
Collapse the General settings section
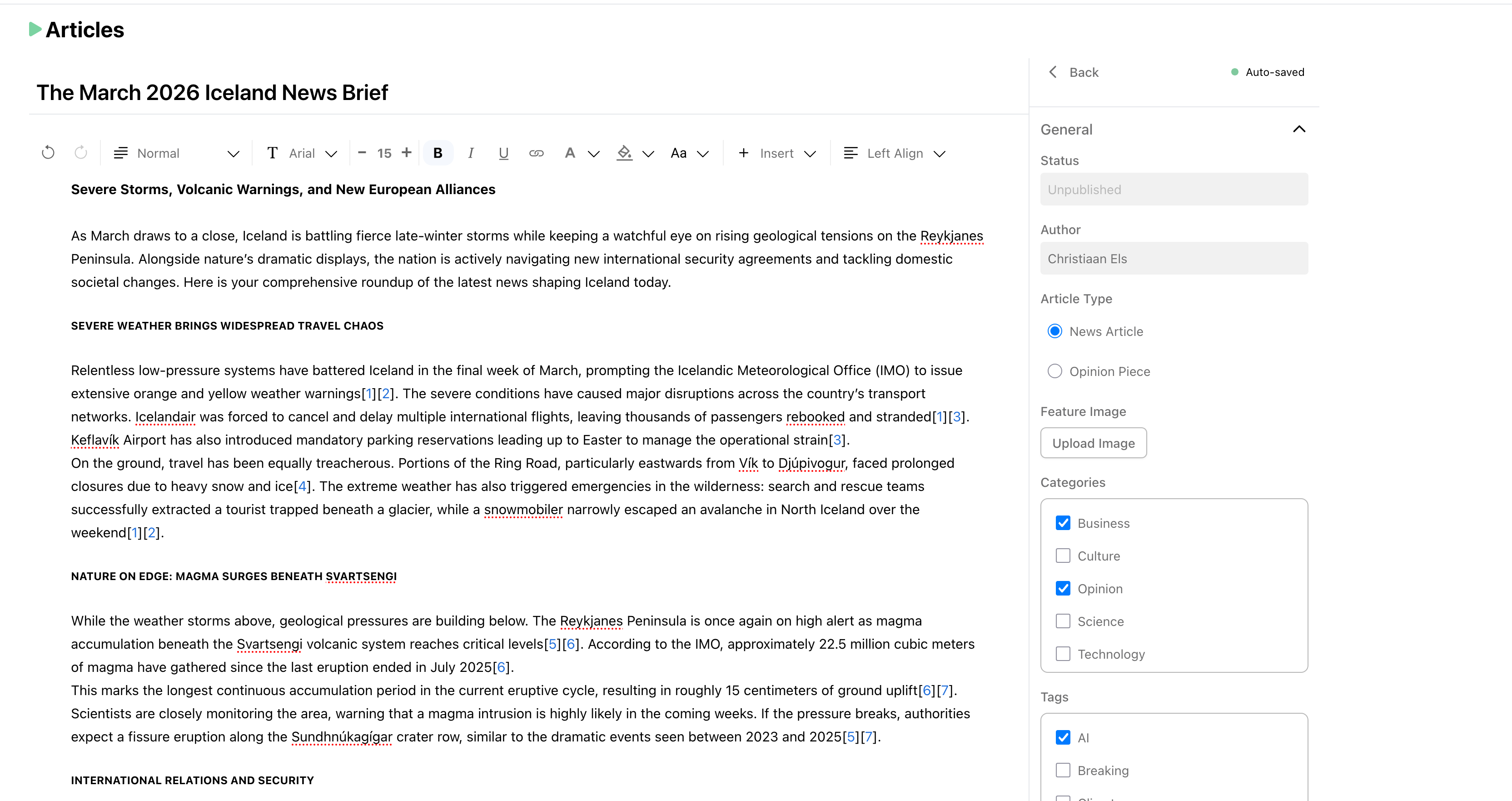point(1299,129)
